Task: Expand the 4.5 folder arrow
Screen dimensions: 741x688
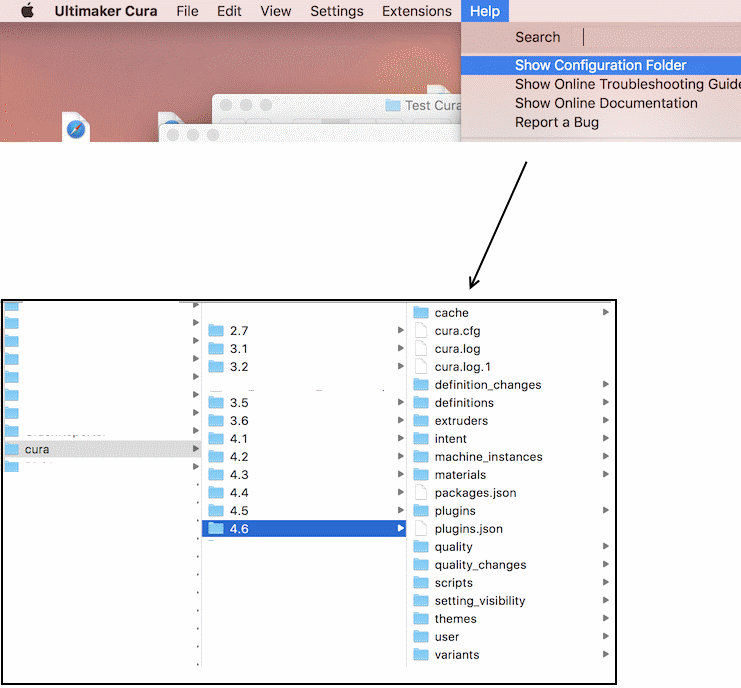Action: (x=401, y=510)
